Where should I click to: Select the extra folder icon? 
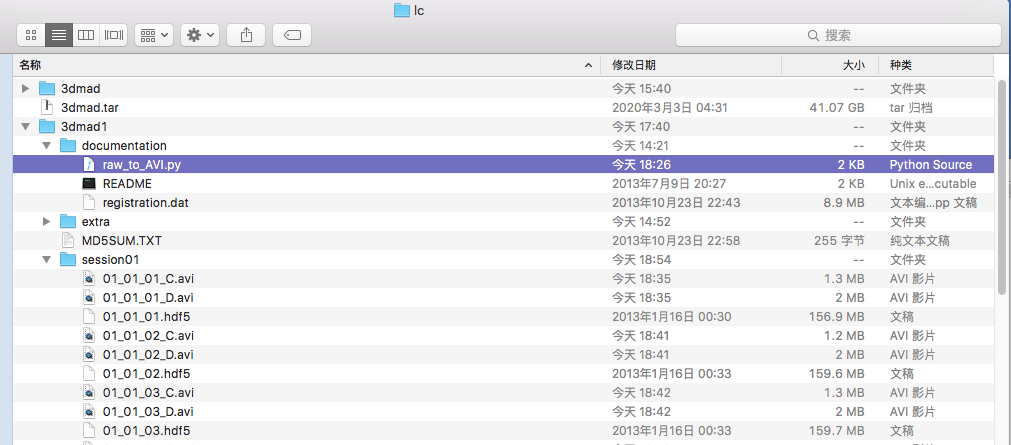click(68, 222)
